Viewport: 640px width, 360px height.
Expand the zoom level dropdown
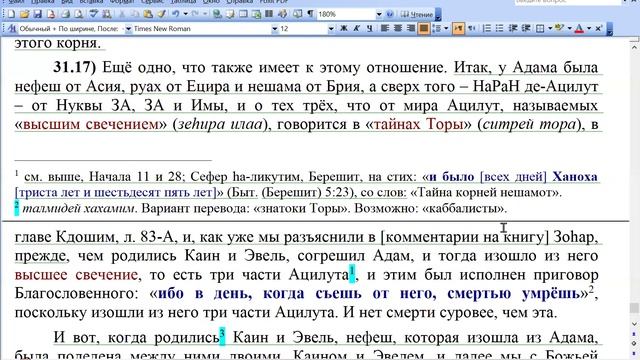379,14
